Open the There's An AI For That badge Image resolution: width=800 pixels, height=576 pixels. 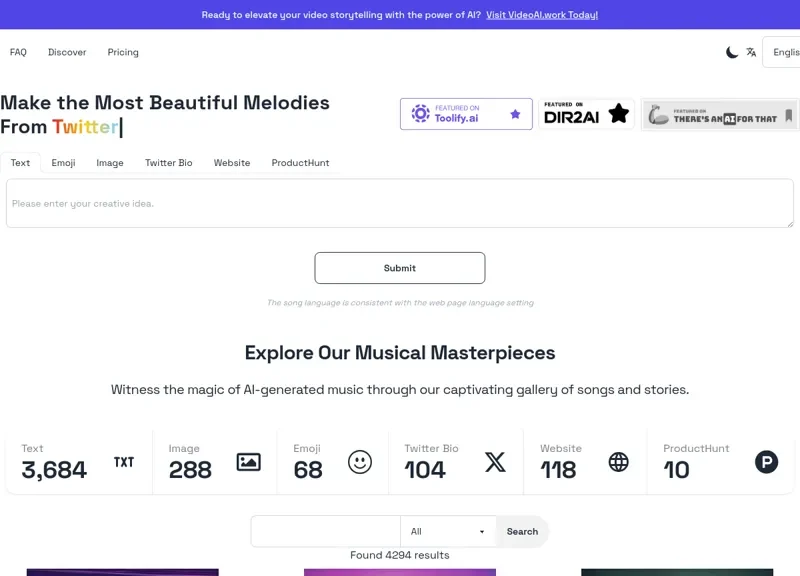(719, 114)
